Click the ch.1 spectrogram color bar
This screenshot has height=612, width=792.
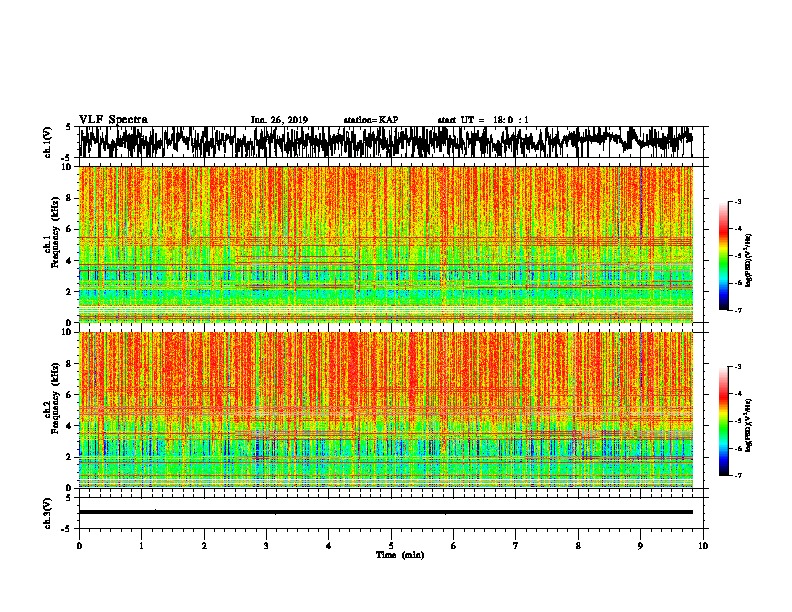point(723,255)
